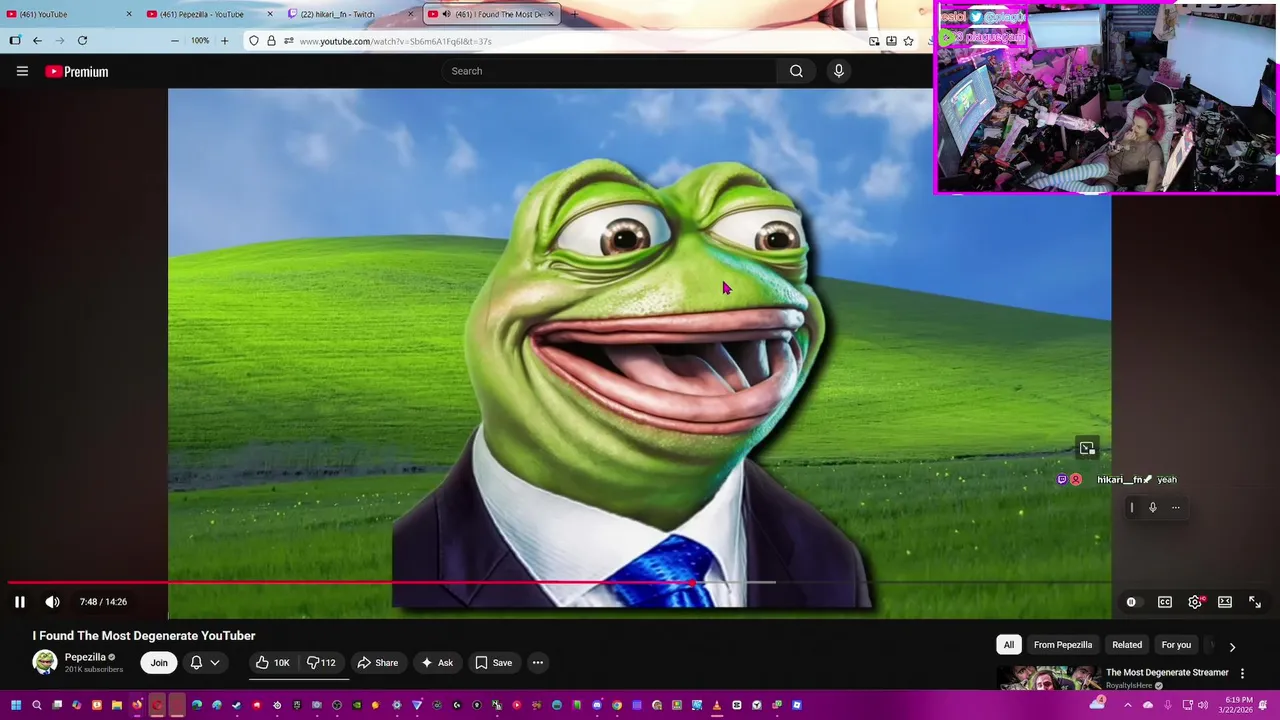Image resolution: width=1280 pixels, height=720 pixels.
Task: Click the Ask button
Action: [x=437, y=662]
